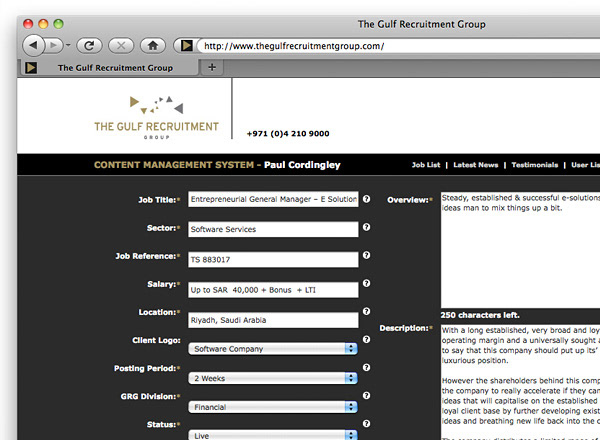Click help icon next to Location
This screenshot has height=440, width=600.
[366, 311]
